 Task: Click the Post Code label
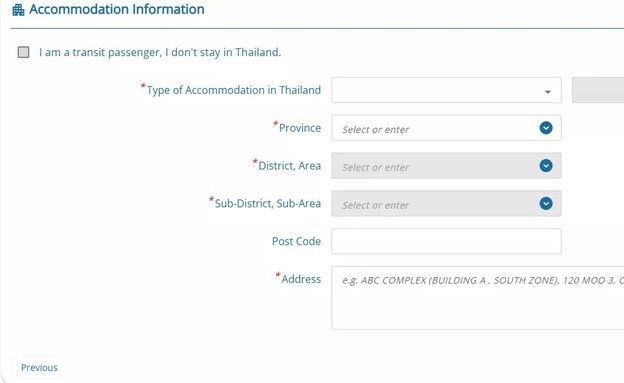coord(296,241)
